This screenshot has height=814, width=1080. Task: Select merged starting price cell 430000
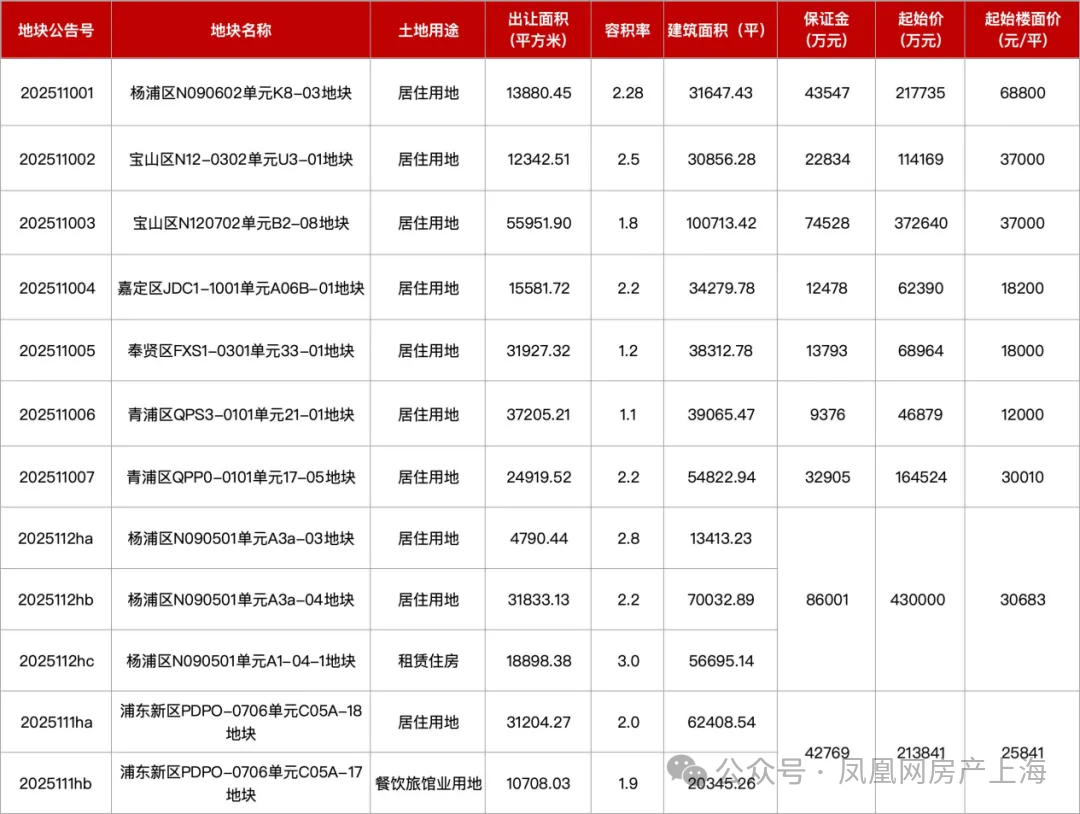[920, 600]
